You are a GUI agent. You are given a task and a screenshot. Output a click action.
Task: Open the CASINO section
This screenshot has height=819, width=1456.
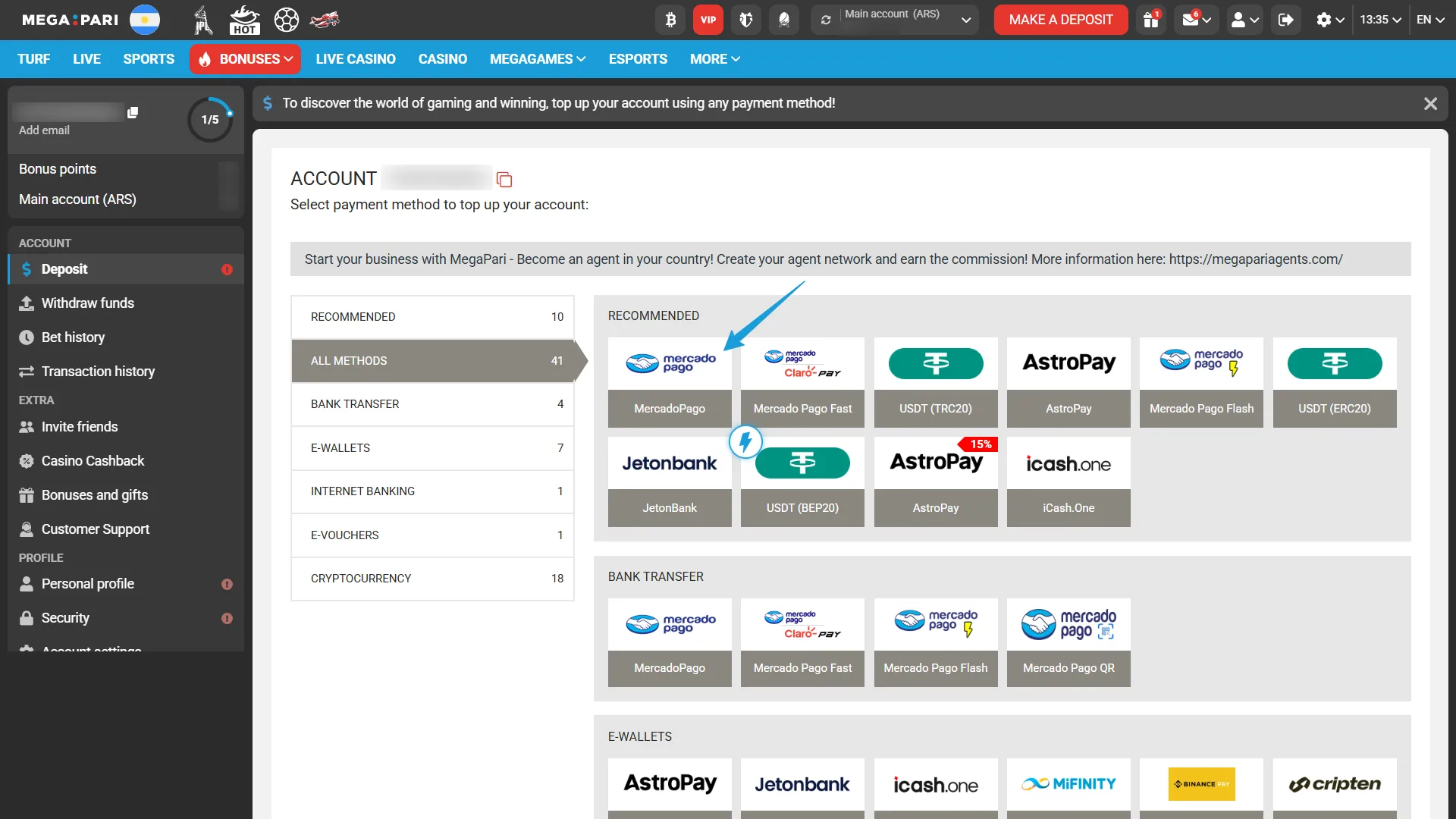pos(443,59)
